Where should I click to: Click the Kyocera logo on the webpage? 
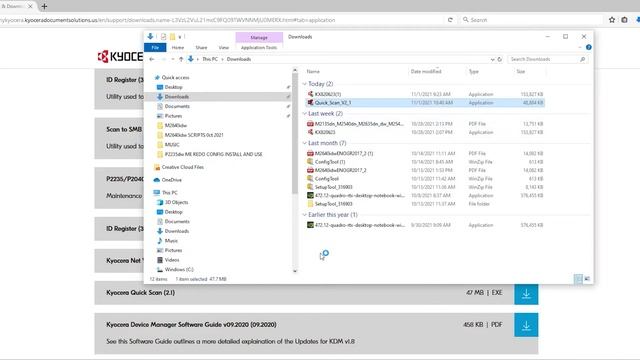click(120, 56)
